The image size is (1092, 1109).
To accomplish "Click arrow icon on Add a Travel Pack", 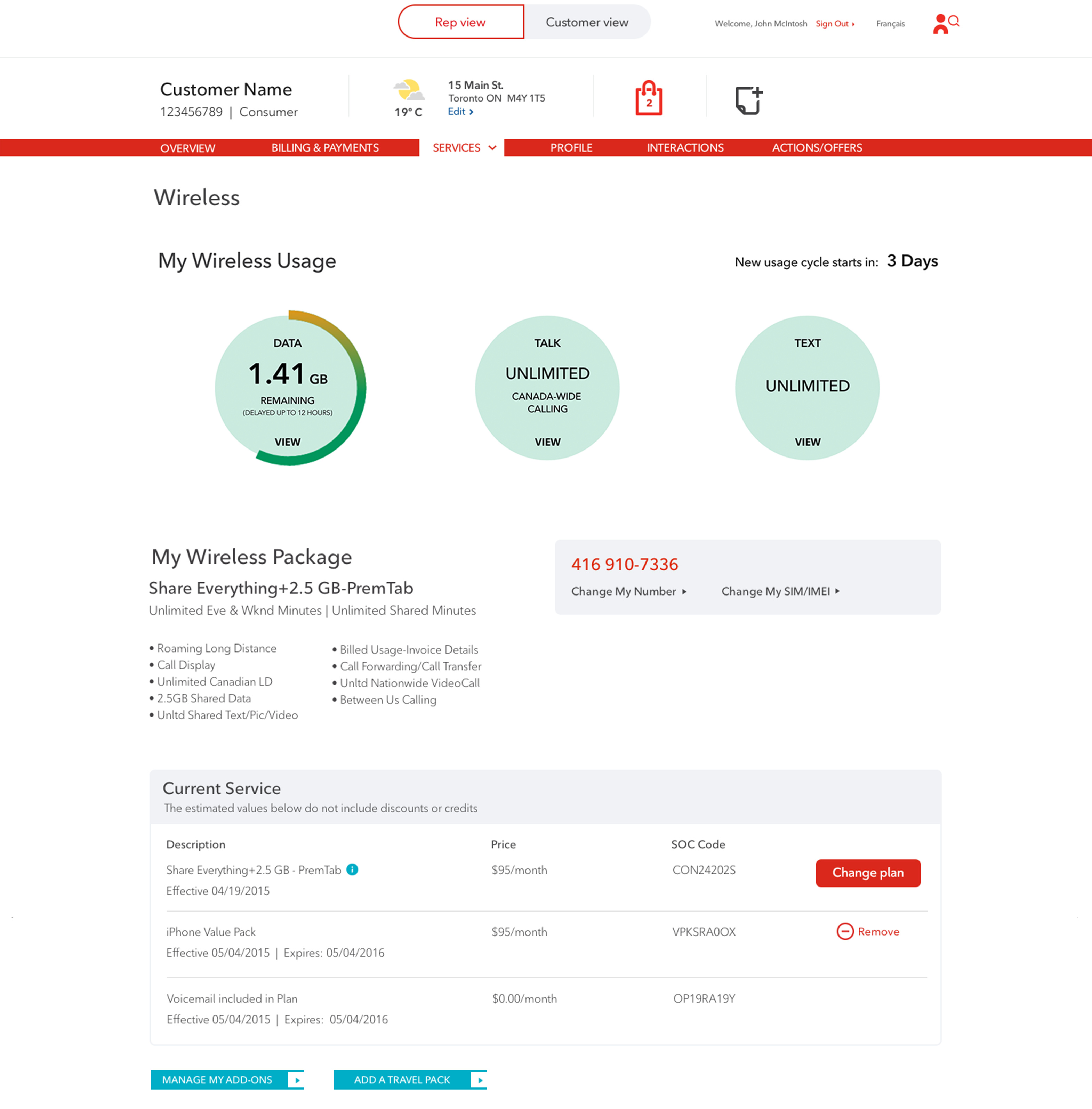I will pyautogui.click(x=480, y=1080).
